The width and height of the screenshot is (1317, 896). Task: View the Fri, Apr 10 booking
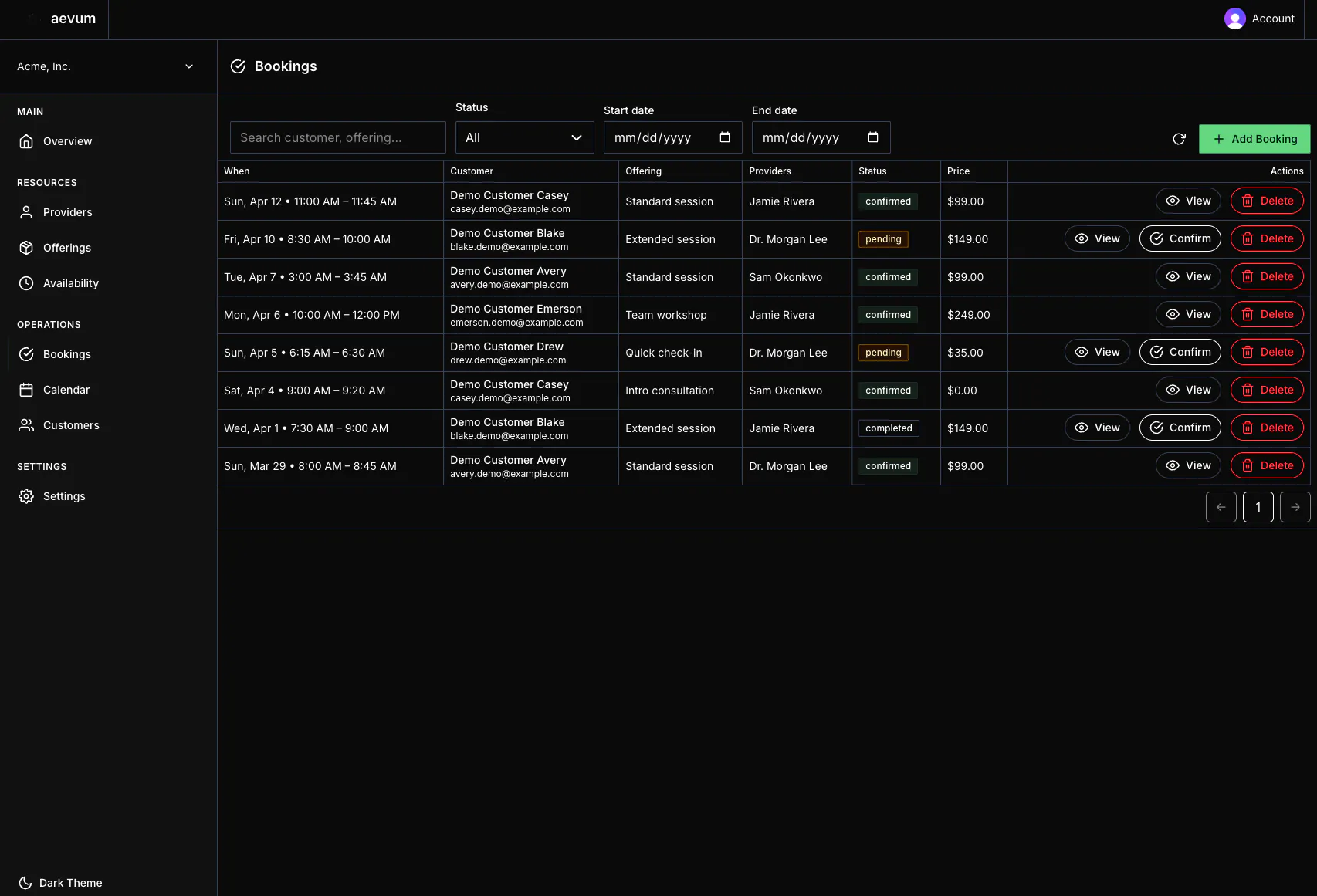pyautogui.click(x=1097, y=238)
